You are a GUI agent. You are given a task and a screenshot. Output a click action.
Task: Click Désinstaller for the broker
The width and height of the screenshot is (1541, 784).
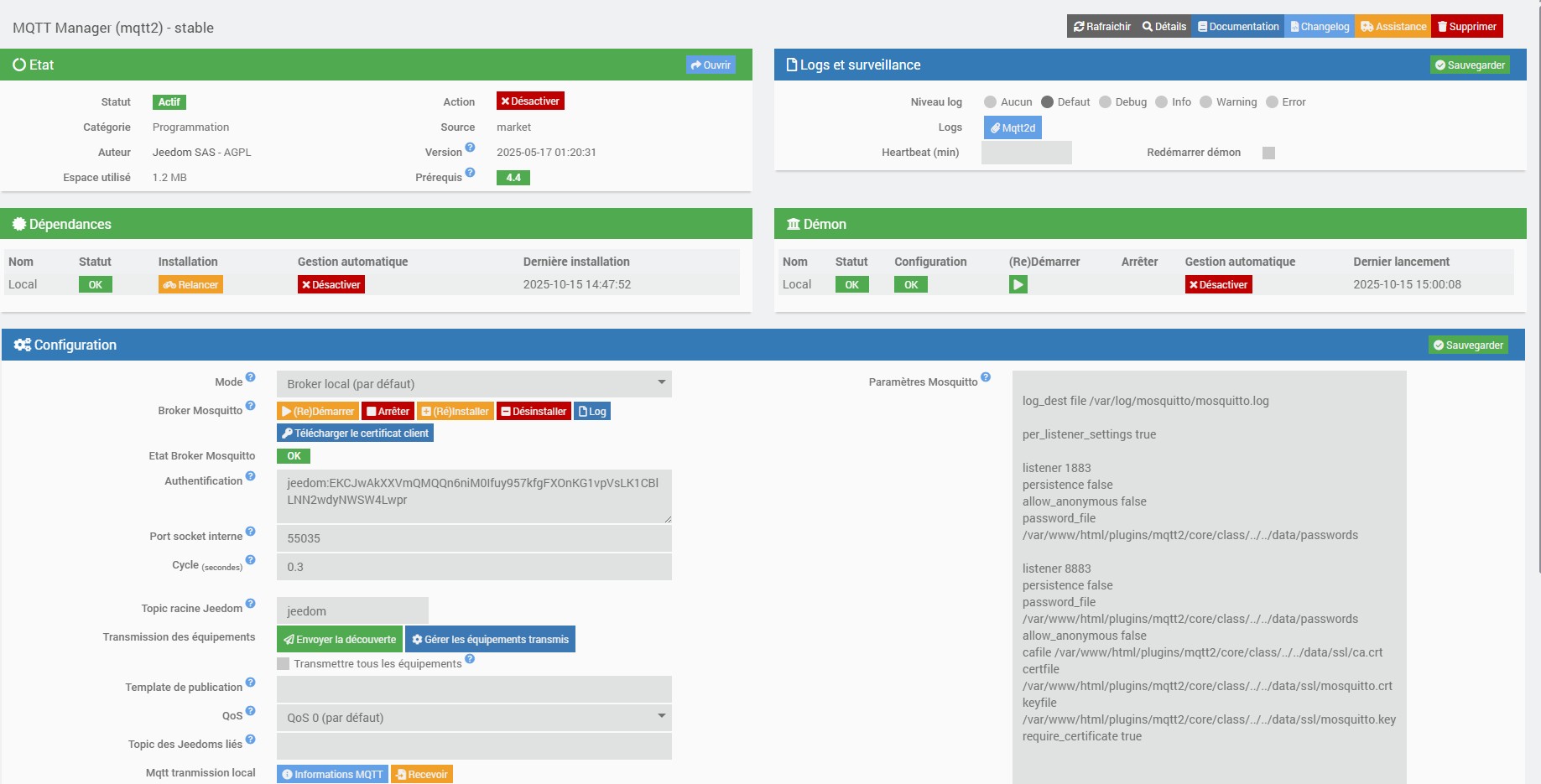pyautogui.click(x=534, y=411)
